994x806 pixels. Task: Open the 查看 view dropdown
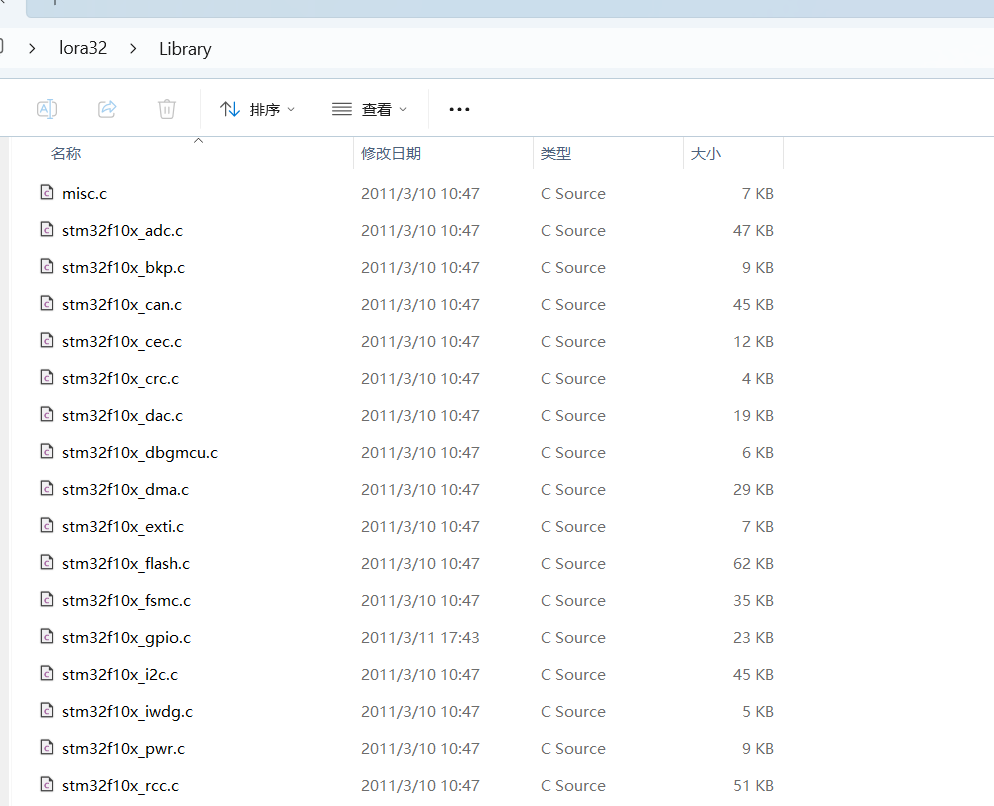click(x=370, y=110)
